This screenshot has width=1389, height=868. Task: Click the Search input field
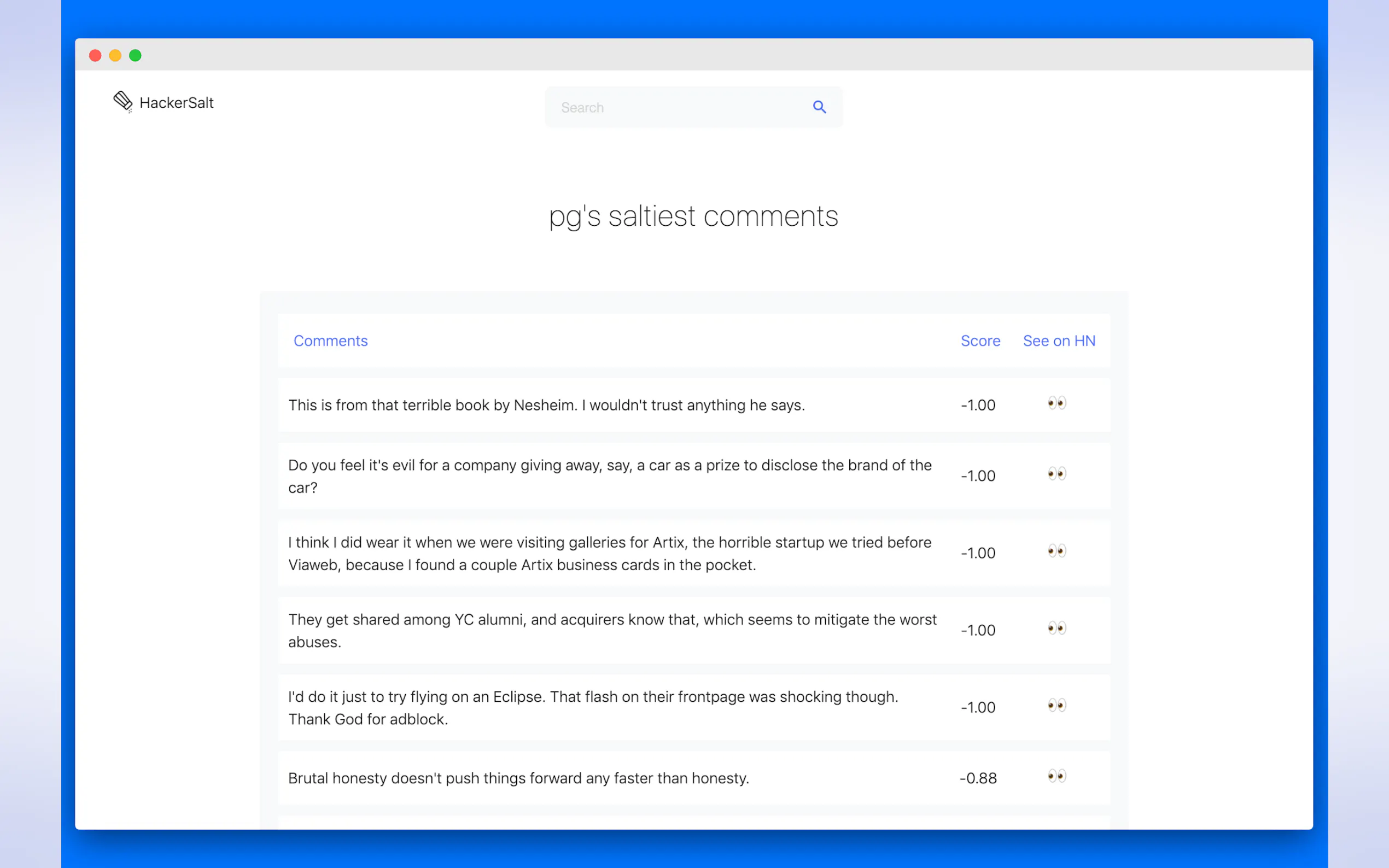(678, 107)
